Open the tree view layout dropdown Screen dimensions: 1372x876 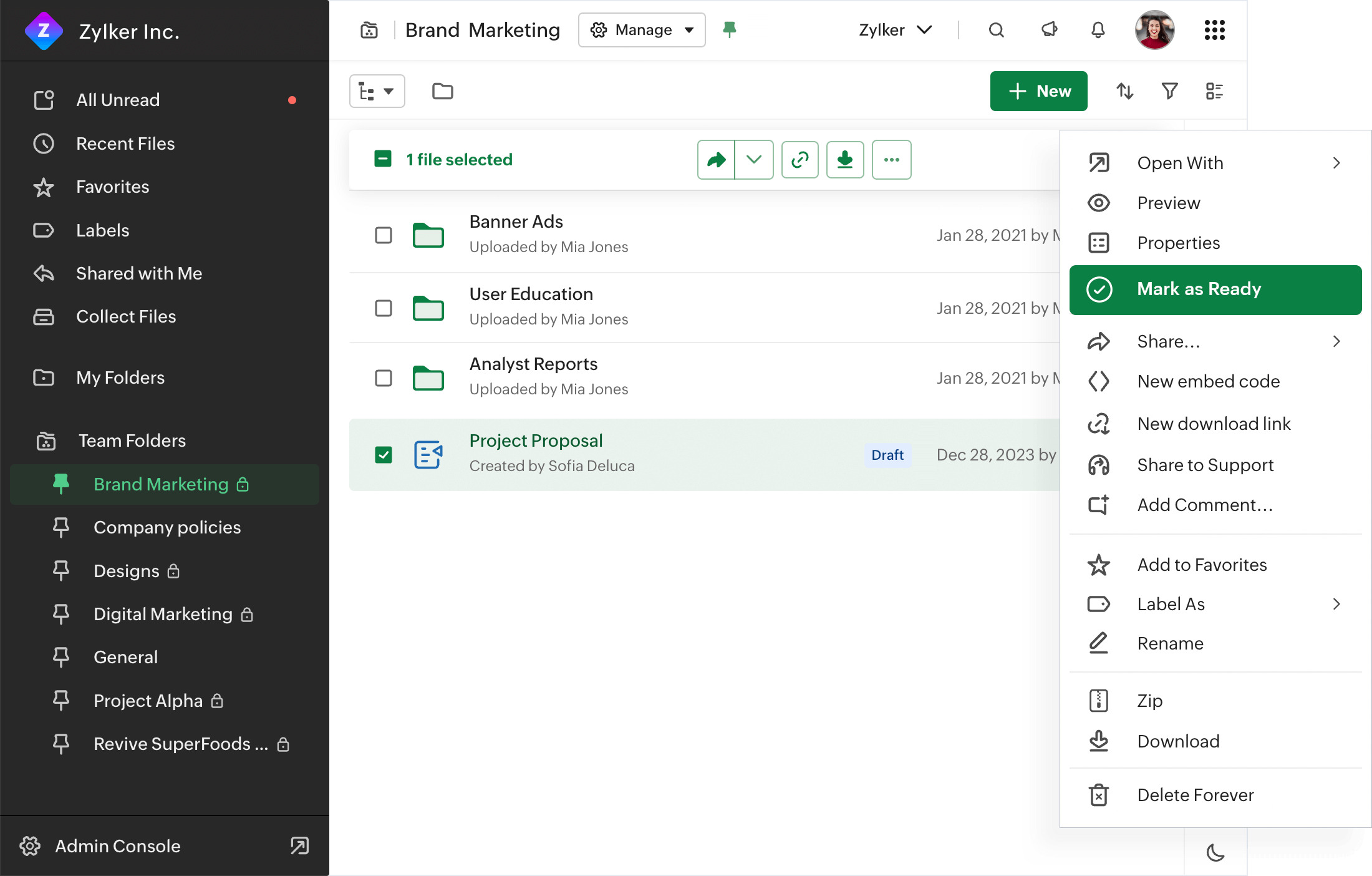[377, 92]
